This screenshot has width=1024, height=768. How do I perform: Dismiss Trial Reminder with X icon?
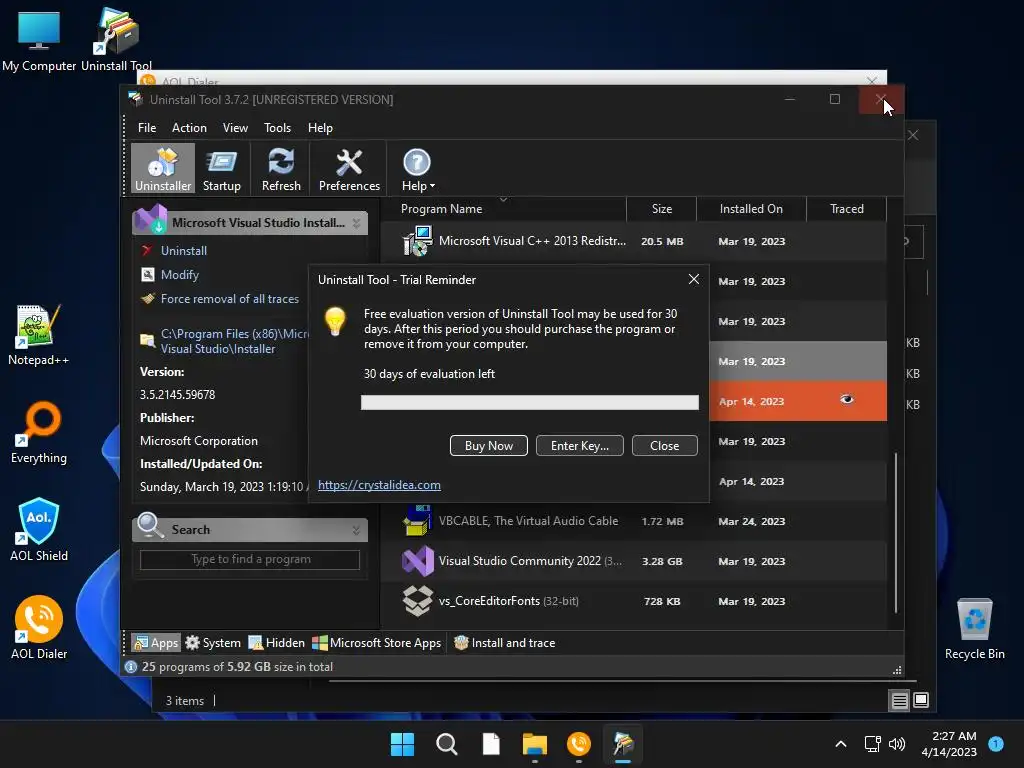click(694, 280)
